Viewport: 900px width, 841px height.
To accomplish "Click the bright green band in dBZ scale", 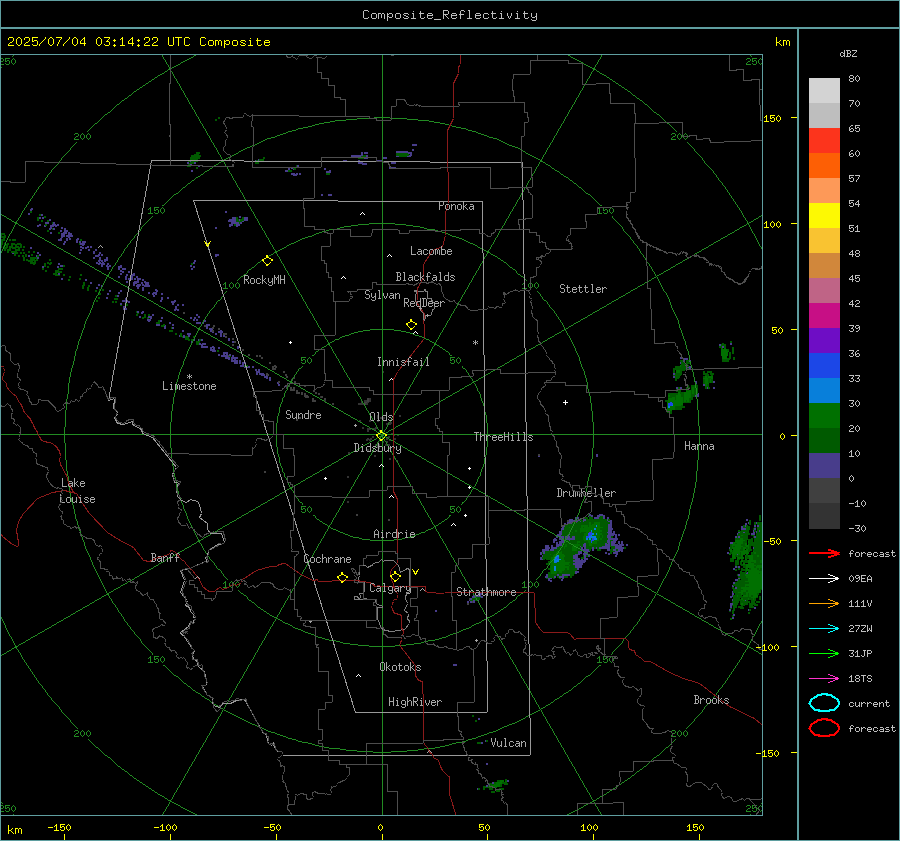I will coord(824,416).
